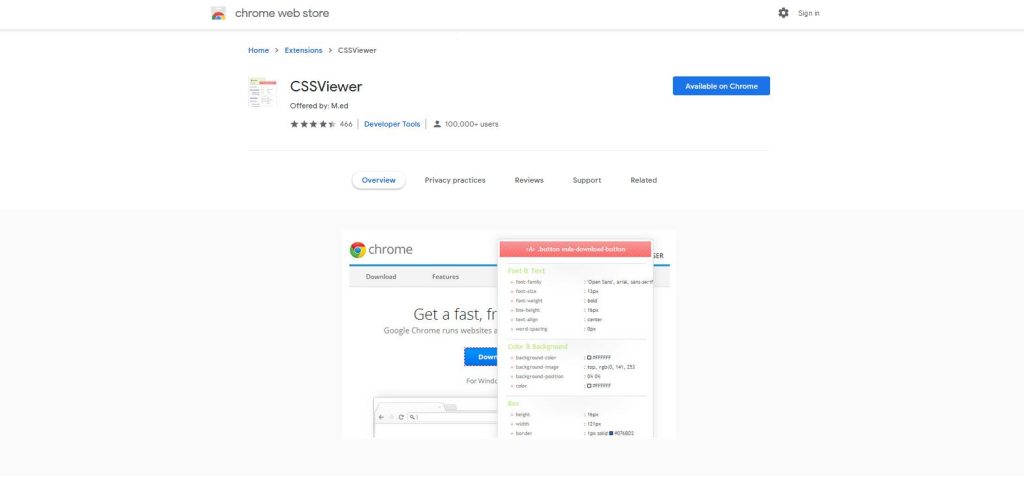
Task: Click the '100,000+ users' text
Action: click(x=472, y=124)
